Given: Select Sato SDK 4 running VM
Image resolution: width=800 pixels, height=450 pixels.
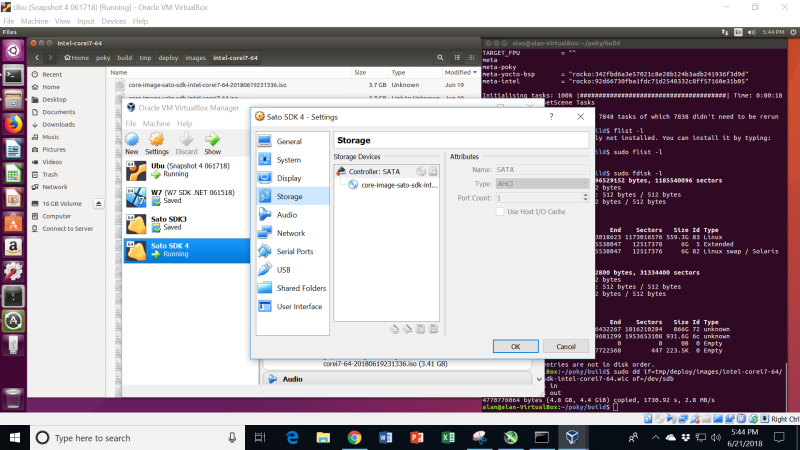Looking at the screenshot, I should click(187, 250).
